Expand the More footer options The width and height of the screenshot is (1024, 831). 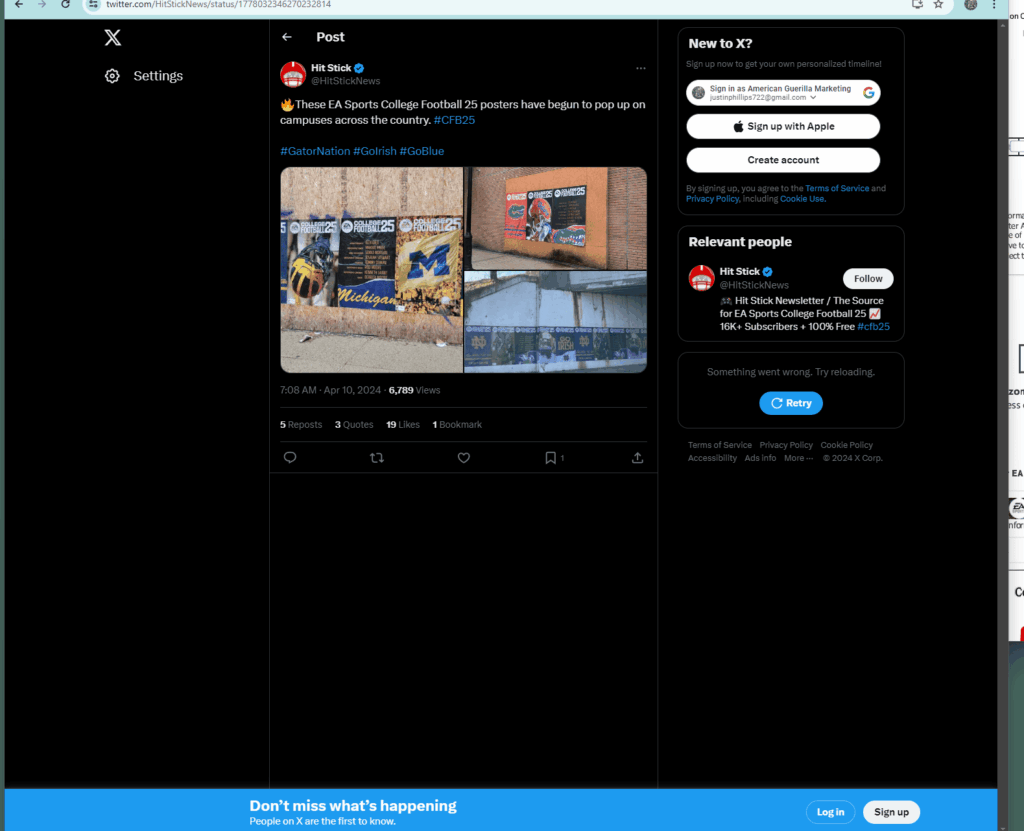[798, 458]
